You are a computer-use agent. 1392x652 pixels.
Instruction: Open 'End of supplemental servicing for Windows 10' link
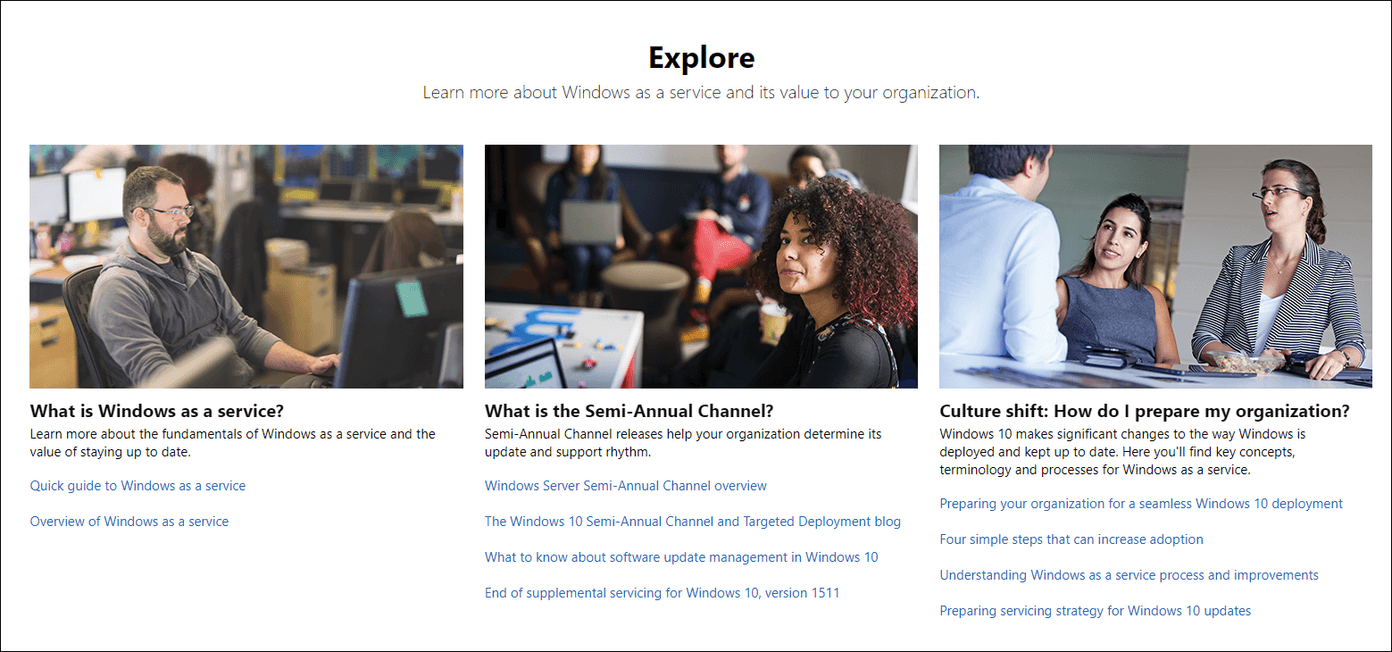(x=662, y=593)
